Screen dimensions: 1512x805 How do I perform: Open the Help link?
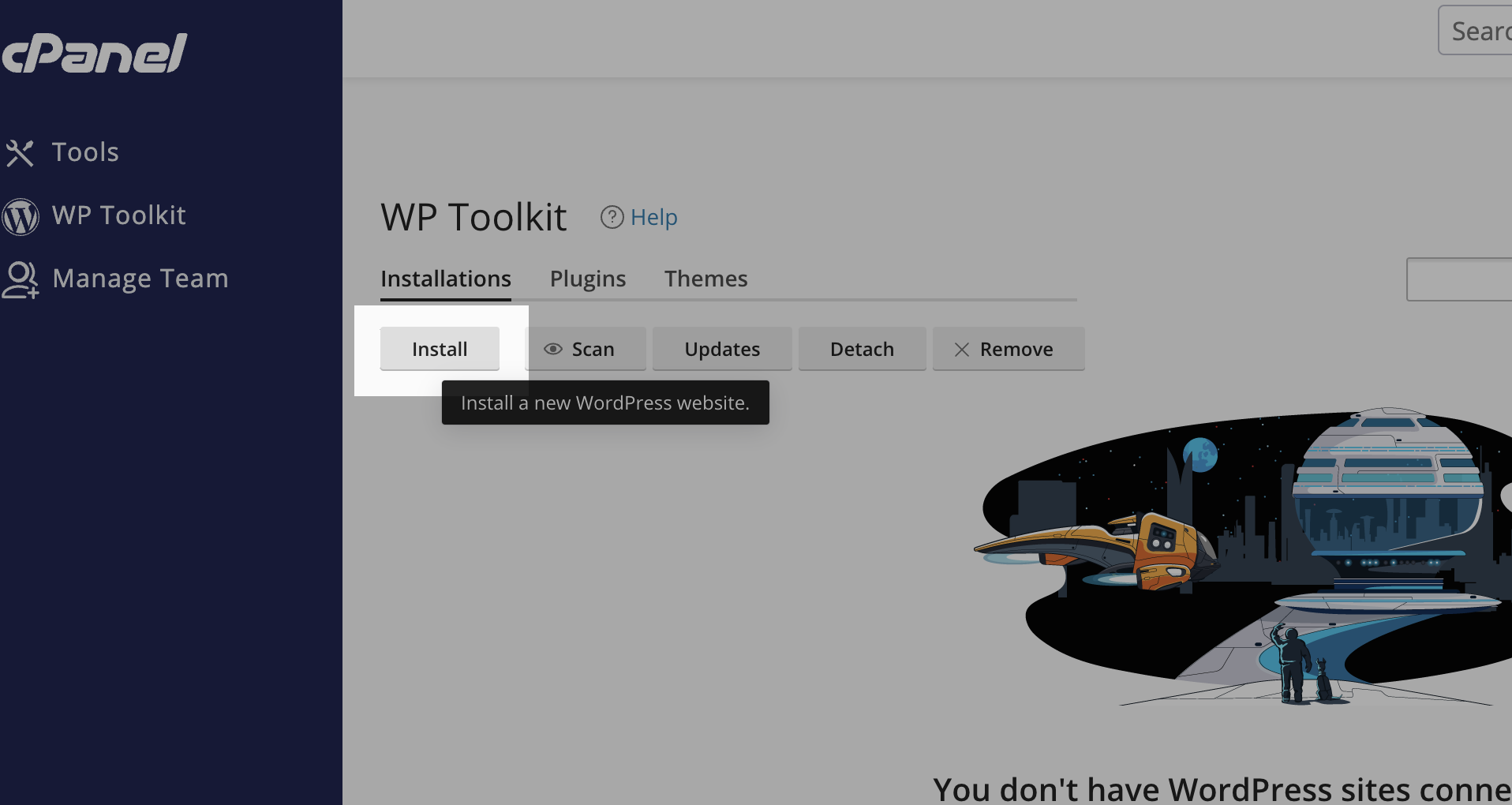point(653,217)
